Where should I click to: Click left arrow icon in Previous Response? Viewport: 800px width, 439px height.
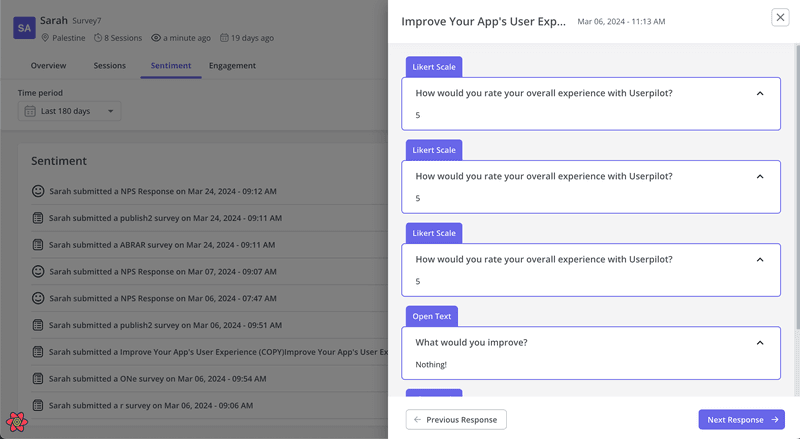tap(417, 420)
